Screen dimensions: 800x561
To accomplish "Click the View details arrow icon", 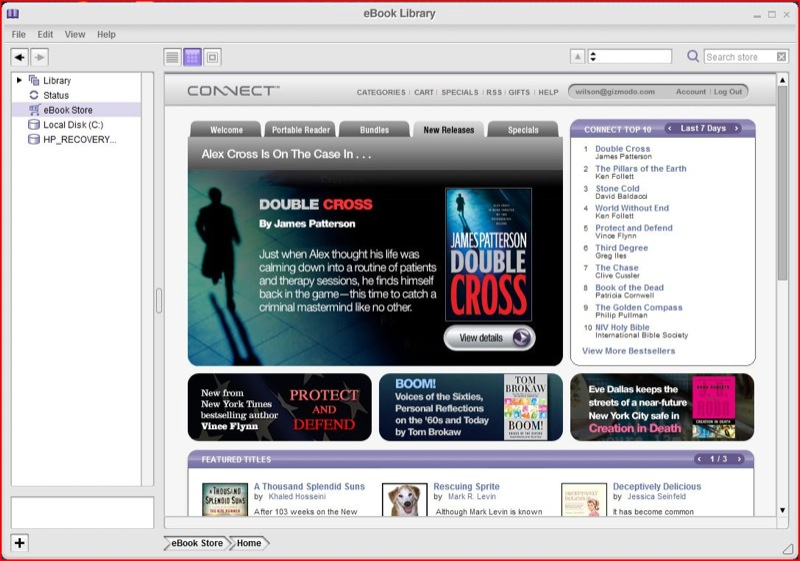I will pyautogui.click(x=521, y=338).
